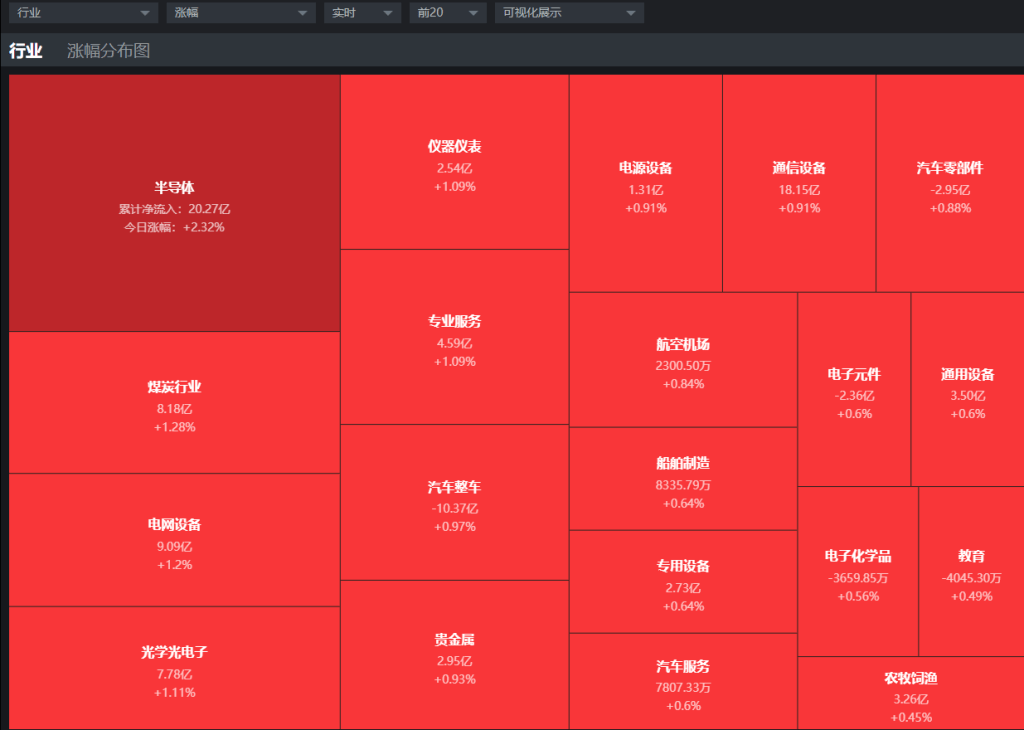
Task: Click the 电网设备 sector tile
Action: 174,541
